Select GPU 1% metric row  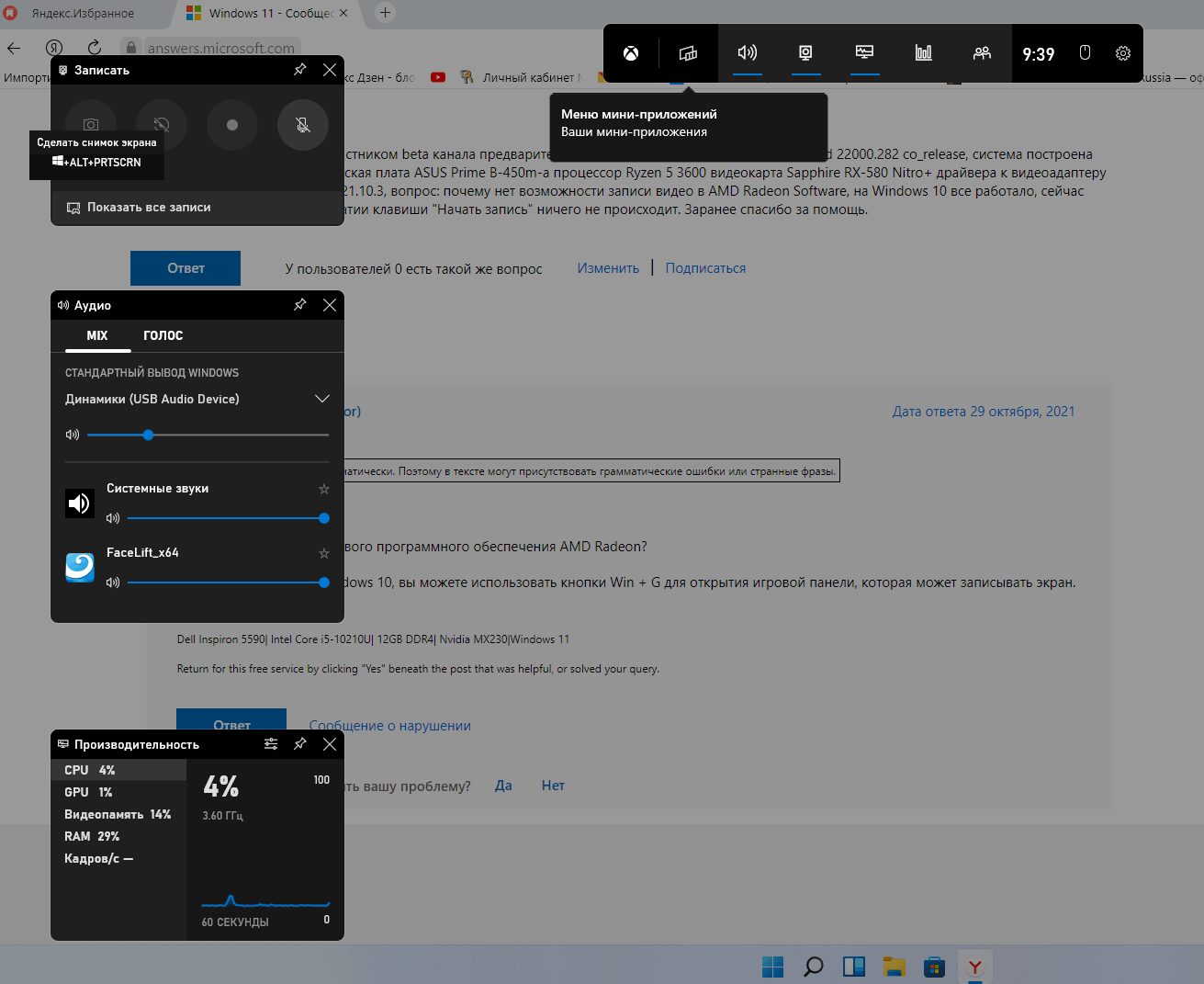[118, 792]
